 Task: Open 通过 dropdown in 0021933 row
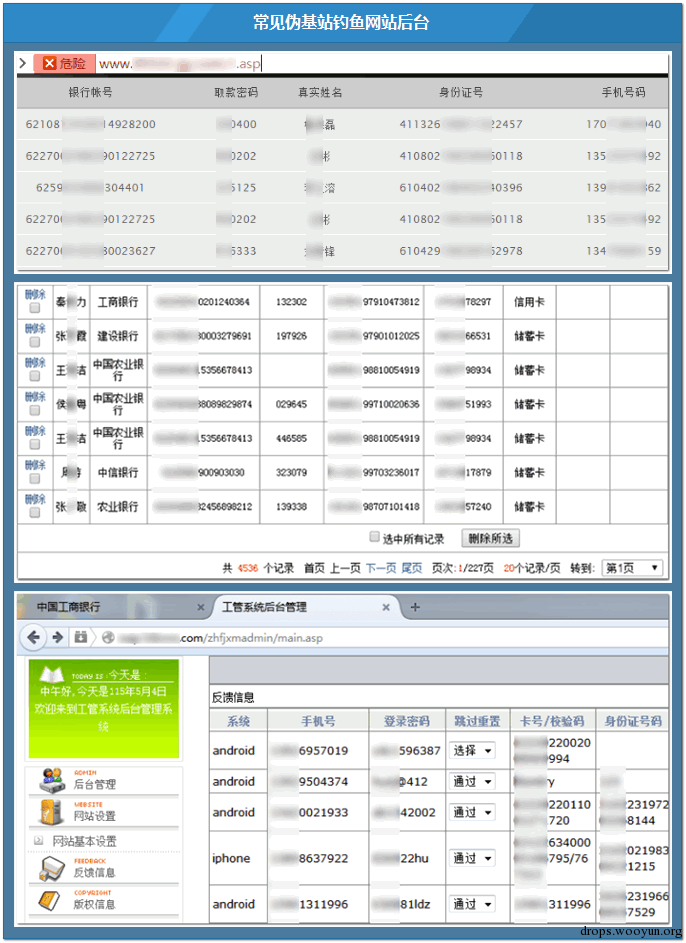click(472, 812)
